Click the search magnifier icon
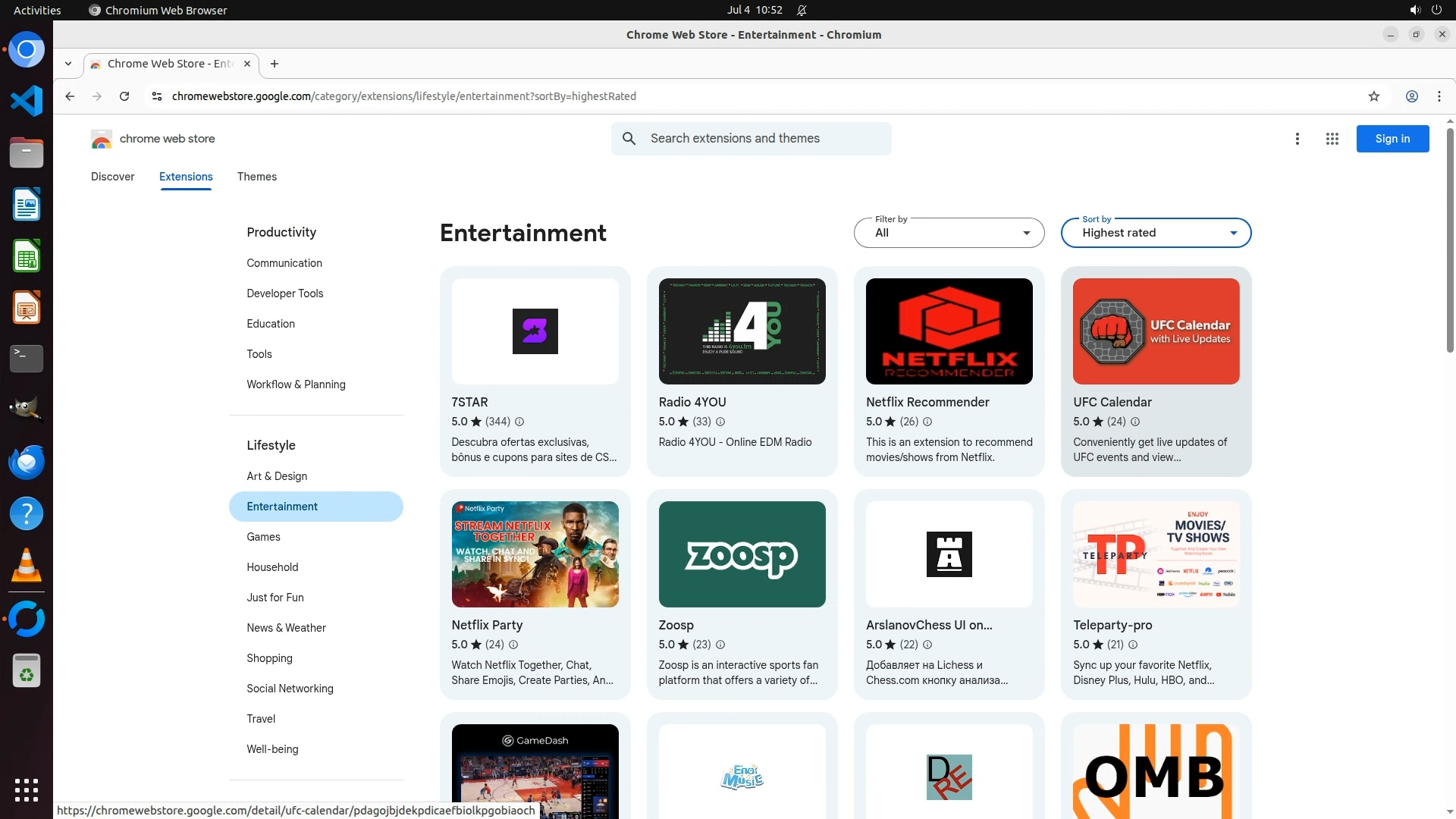Screen dimensions: 1456x819 (x=629, y=139)
